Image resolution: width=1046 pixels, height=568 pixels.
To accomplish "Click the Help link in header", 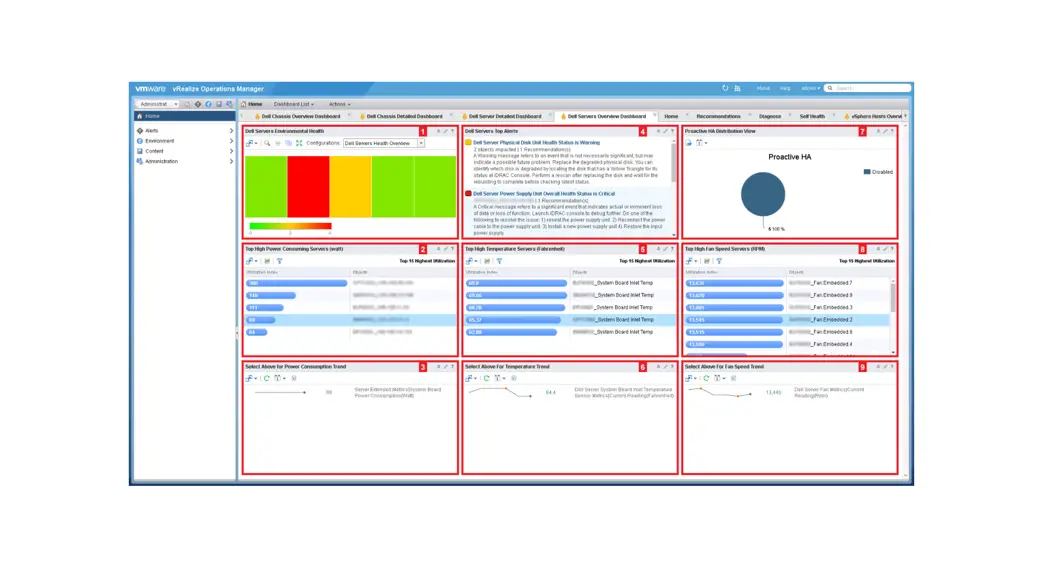I will (x=785, y=88).
